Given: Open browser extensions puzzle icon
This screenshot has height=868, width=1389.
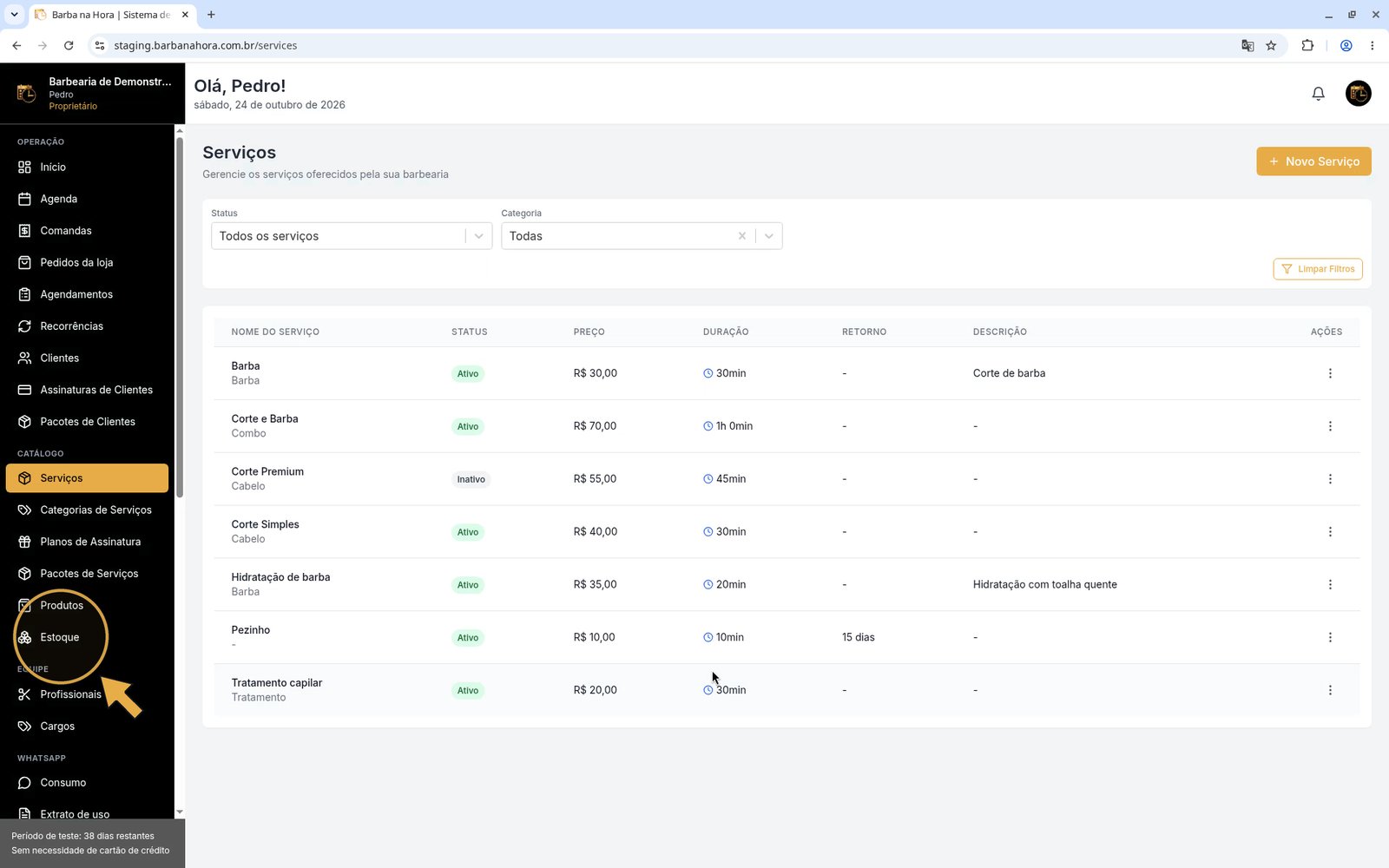Looking at the screenshot, I should tap(1307, 46).
